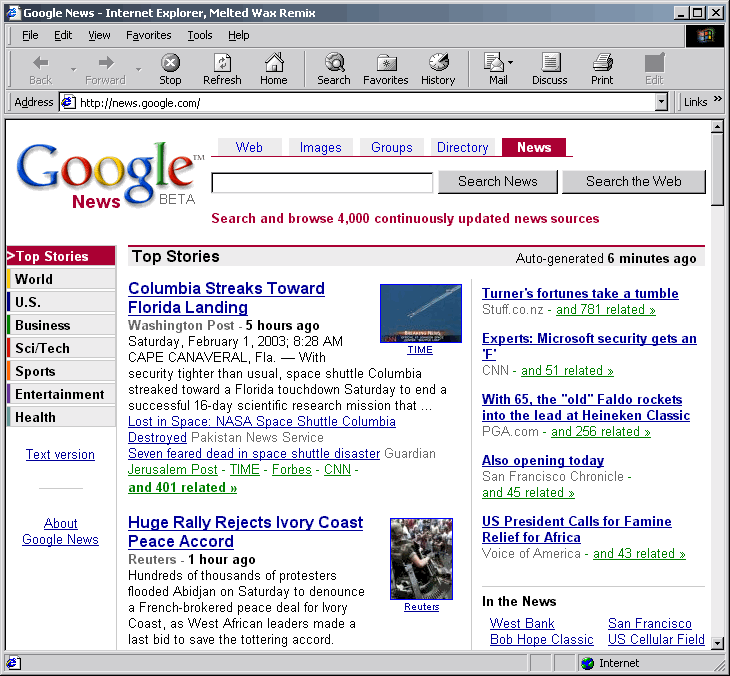730x676 pixels.
Task: Select U.S. in the section sidebar
Action: click(61, 302)
